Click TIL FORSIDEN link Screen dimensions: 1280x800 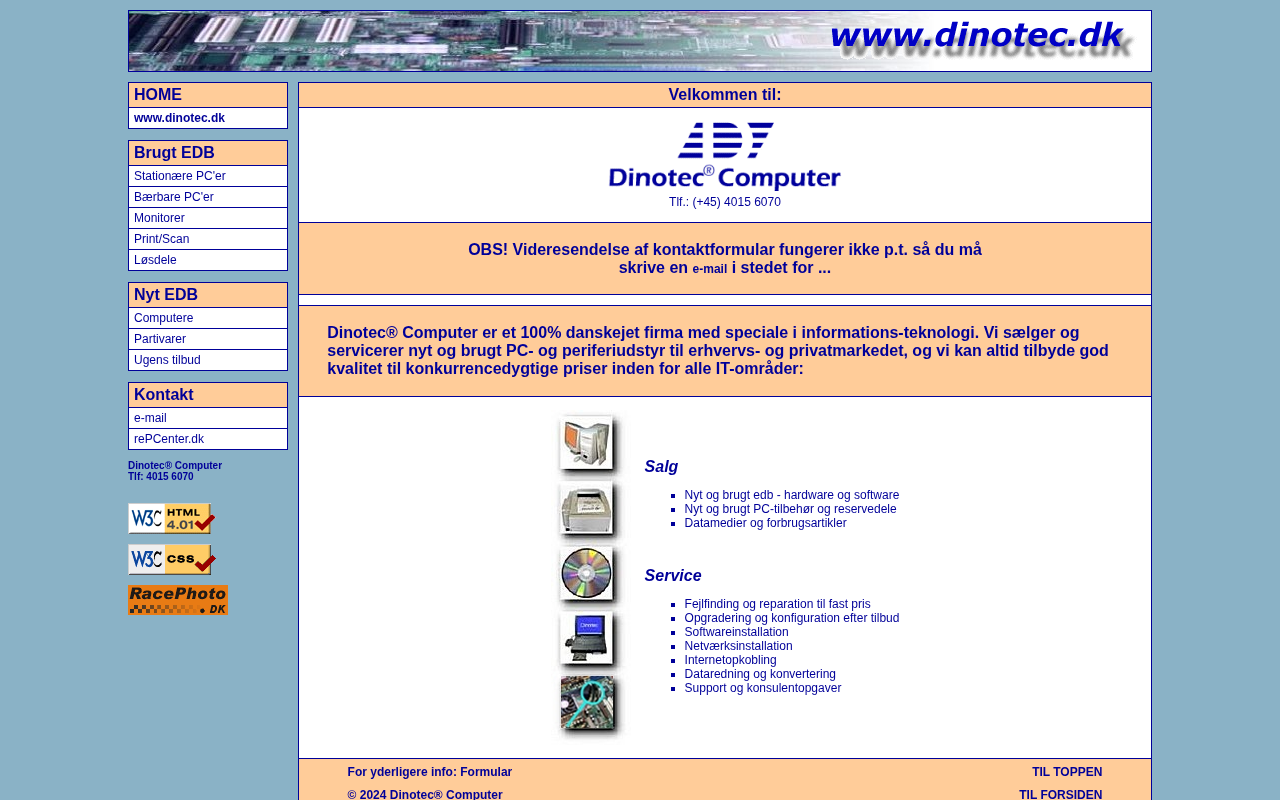click(1061, 794)
